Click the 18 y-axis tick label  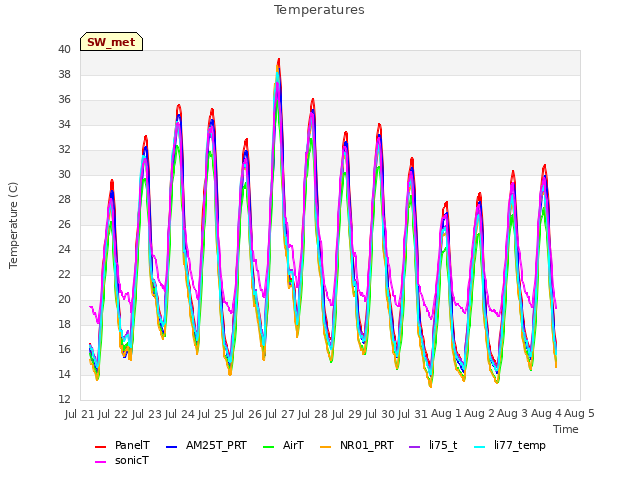pyautogui.click(x=64, y=324)
